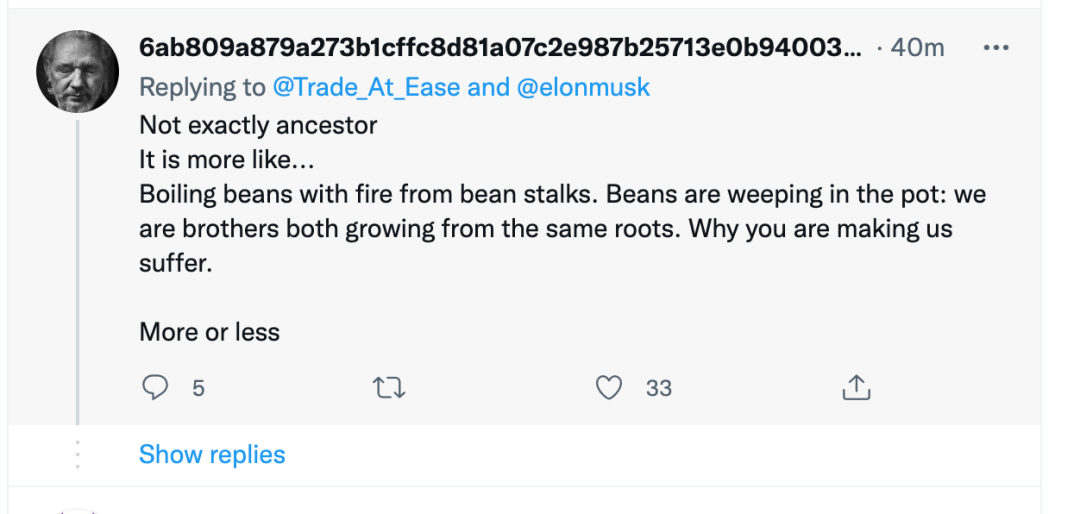Open the share menu via upload arrow icon
This screenshot has height=514, width=1080.
pyautogui.click(x=856, y=388)
